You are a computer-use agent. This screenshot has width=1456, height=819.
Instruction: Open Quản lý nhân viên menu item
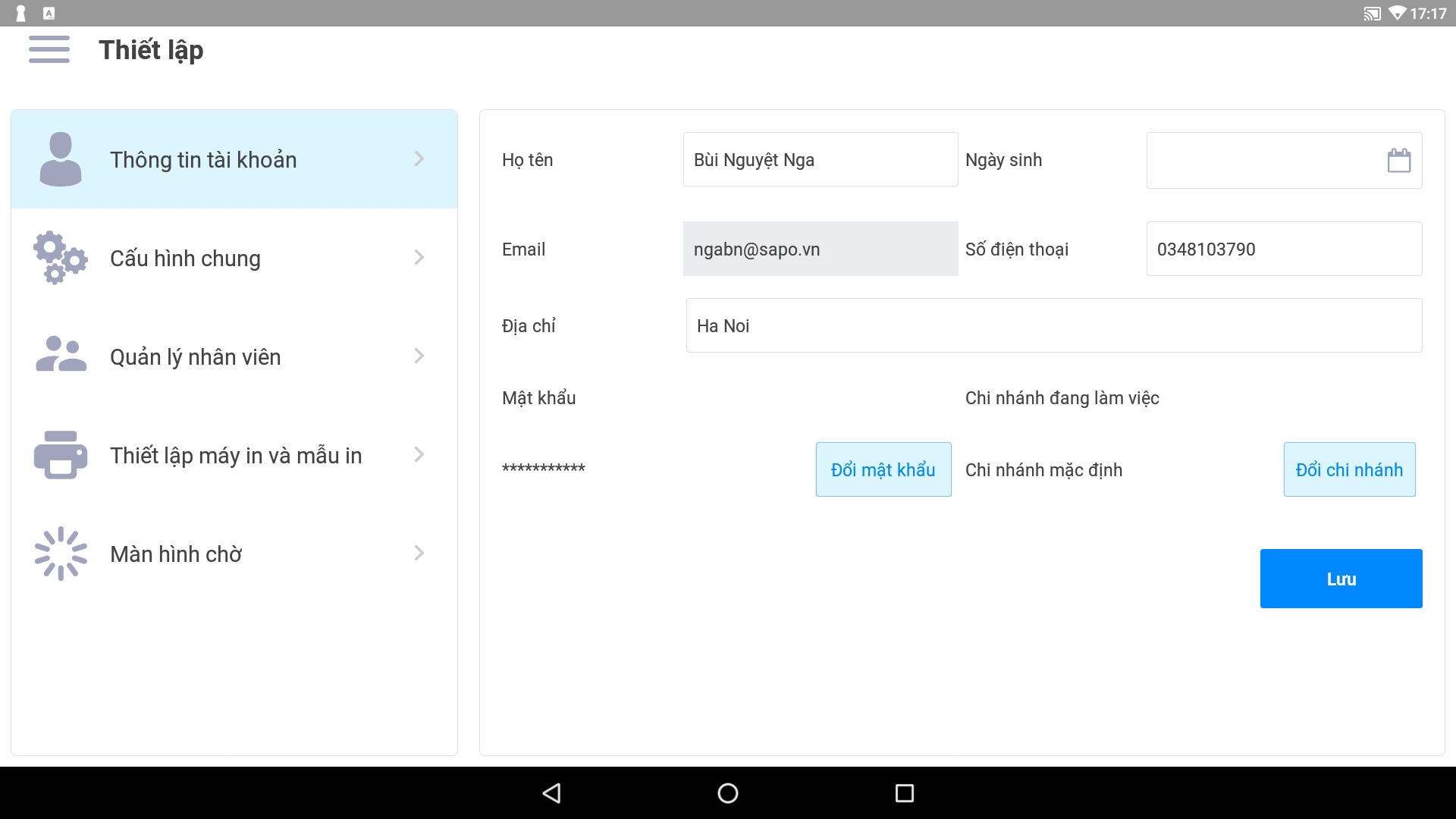[x=196, y=356]
